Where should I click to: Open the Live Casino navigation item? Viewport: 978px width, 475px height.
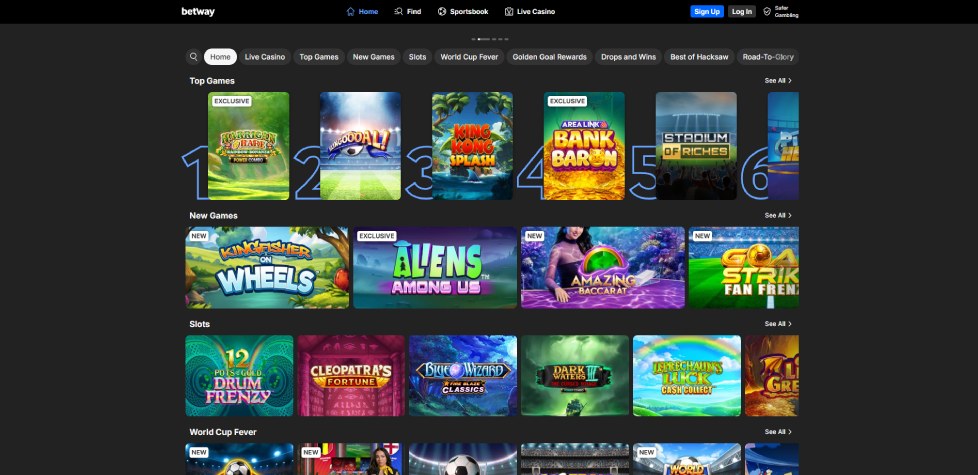(x=530, y=11)
